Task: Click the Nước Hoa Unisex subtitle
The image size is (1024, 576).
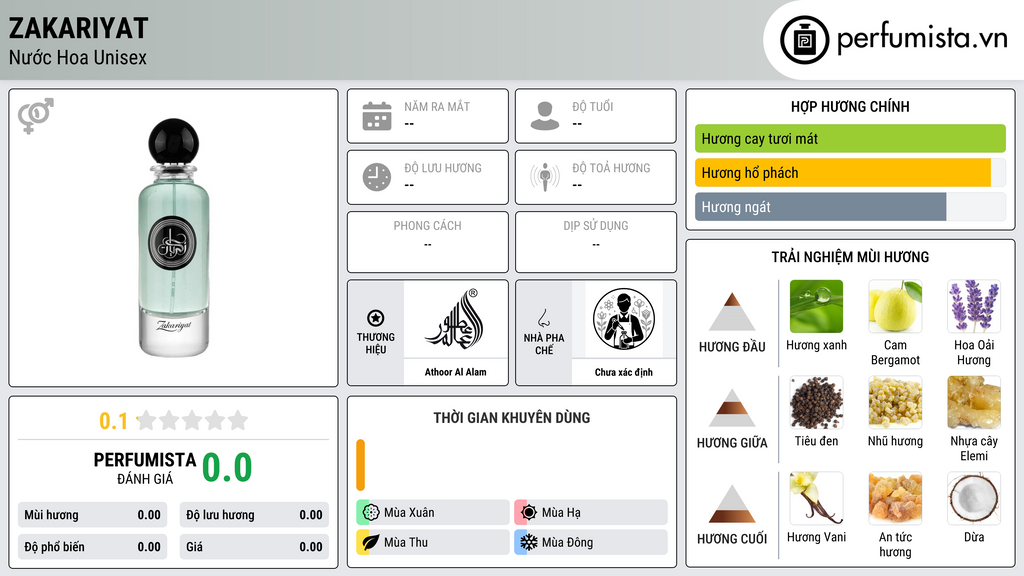Action: [78, 57]
